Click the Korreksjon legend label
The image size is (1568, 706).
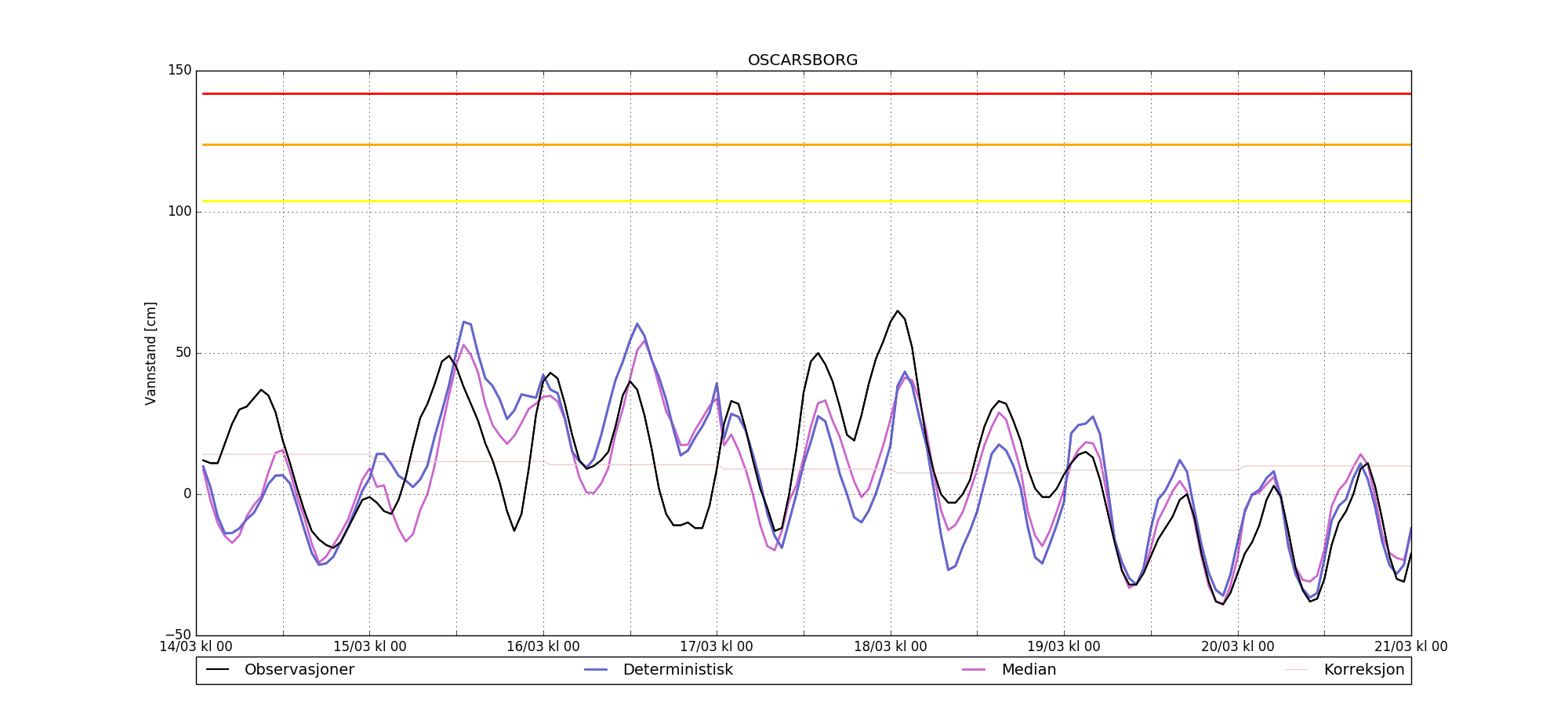(x=1363, y=670)
